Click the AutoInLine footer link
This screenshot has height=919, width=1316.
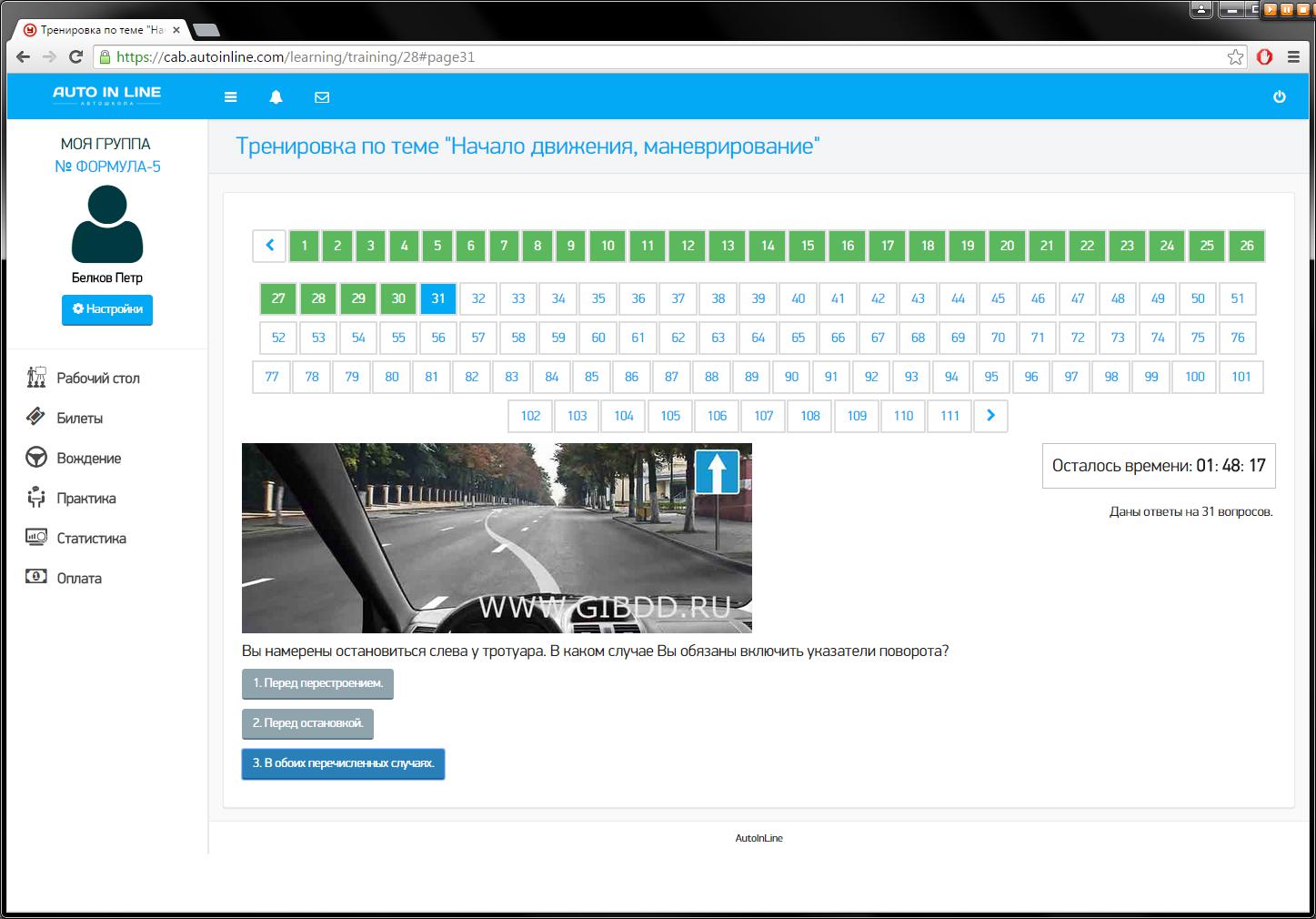tap(759, 838)
